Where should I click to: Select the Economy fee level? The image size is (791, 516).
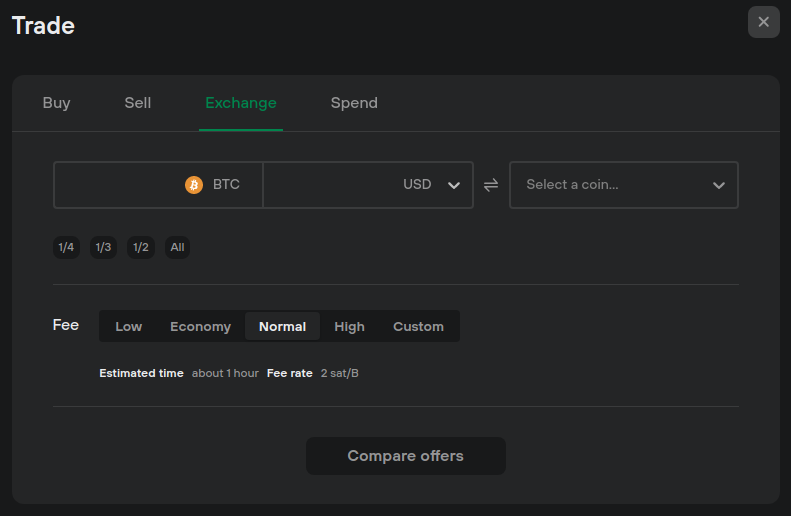point(200,326)
